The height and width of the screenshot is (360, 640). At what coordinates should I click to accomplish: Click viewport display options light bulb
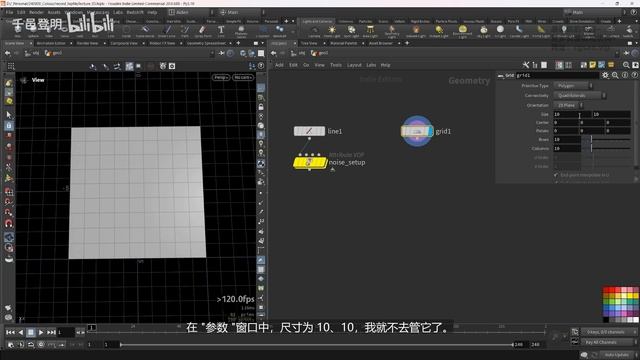261,144
